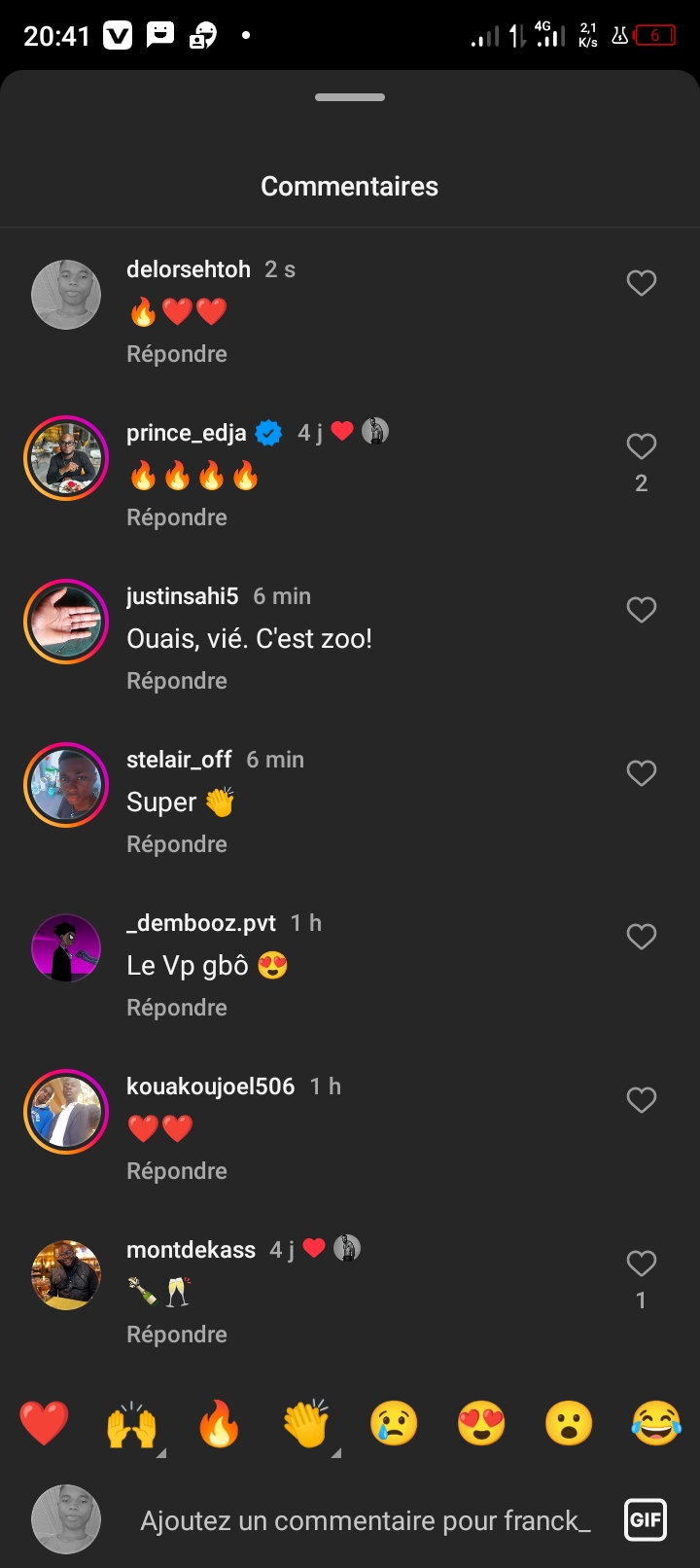Image resolution: width=700 pixels, height=1568 pixels.
Task: Reply to _dembooz.pvt's comment
Action: point(177,1008)
